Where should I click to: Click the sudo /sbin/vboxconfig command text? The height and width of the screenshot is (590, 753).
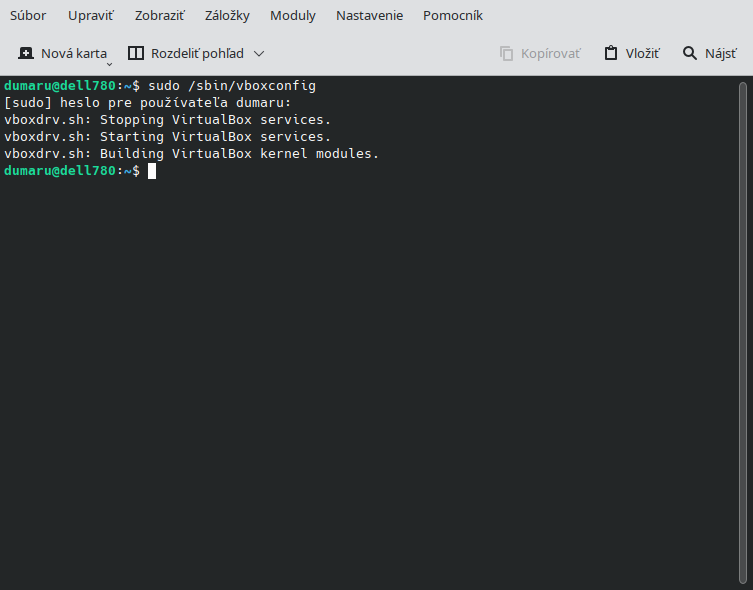pos(232,86)
